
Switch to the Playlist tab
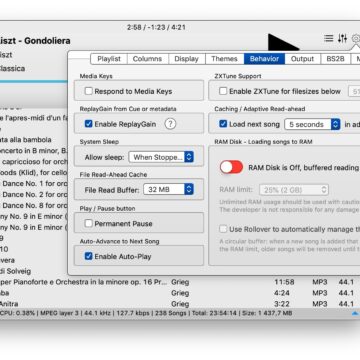[109, 59]
